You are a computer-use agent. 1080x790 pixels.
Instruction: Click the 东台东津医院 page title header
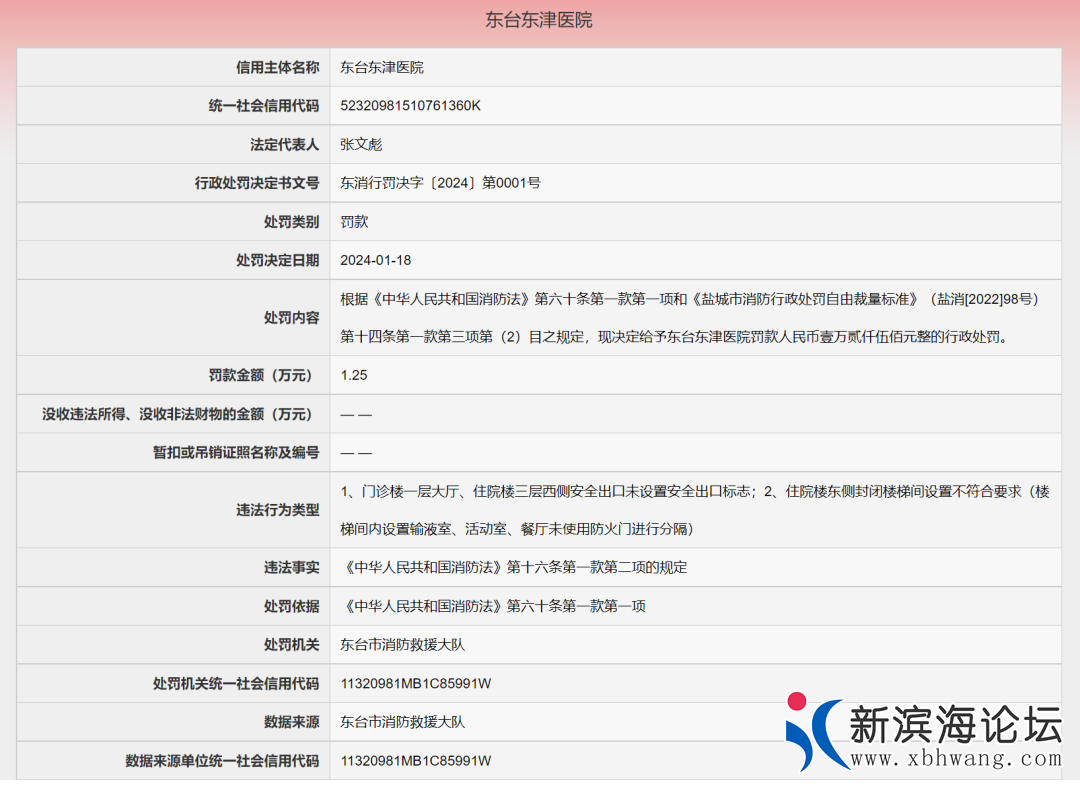click(x=539, y=20)
